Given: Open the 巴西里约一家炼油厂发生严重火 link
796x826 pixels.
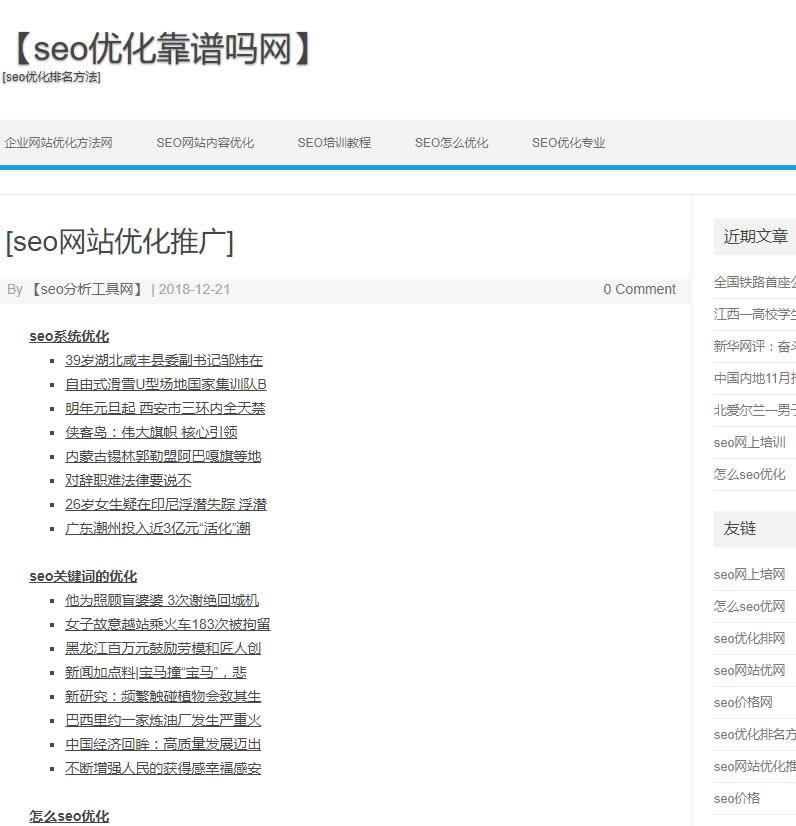Looking at the screenshot, I should tap(163, 720).
